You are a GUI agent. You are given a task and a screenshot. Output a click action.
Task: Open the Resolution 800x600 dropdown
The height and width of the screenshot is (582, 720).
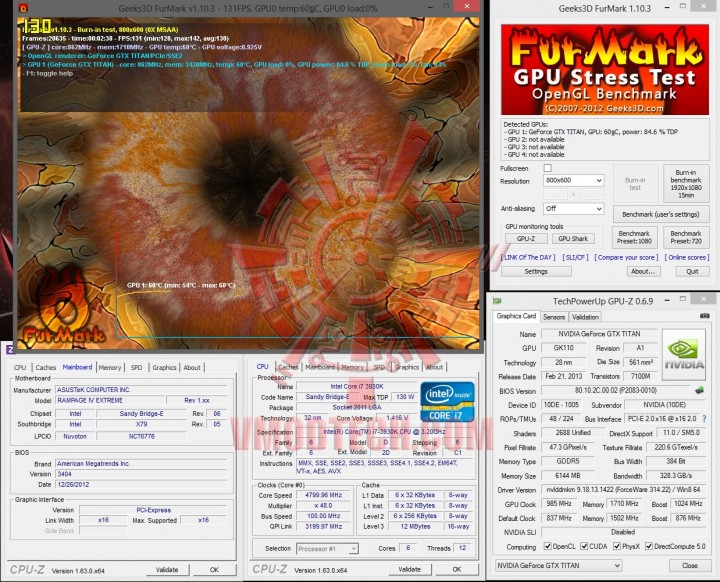pos(574,181)
